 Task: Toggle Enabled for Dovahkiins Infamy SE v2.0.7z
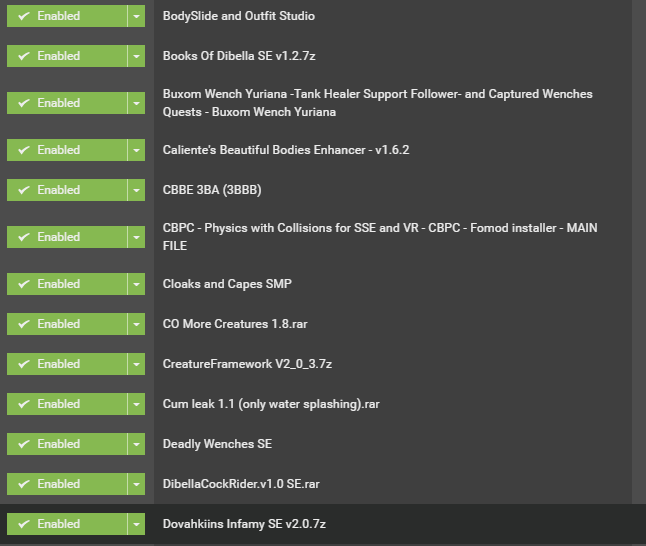pos(67,524)
